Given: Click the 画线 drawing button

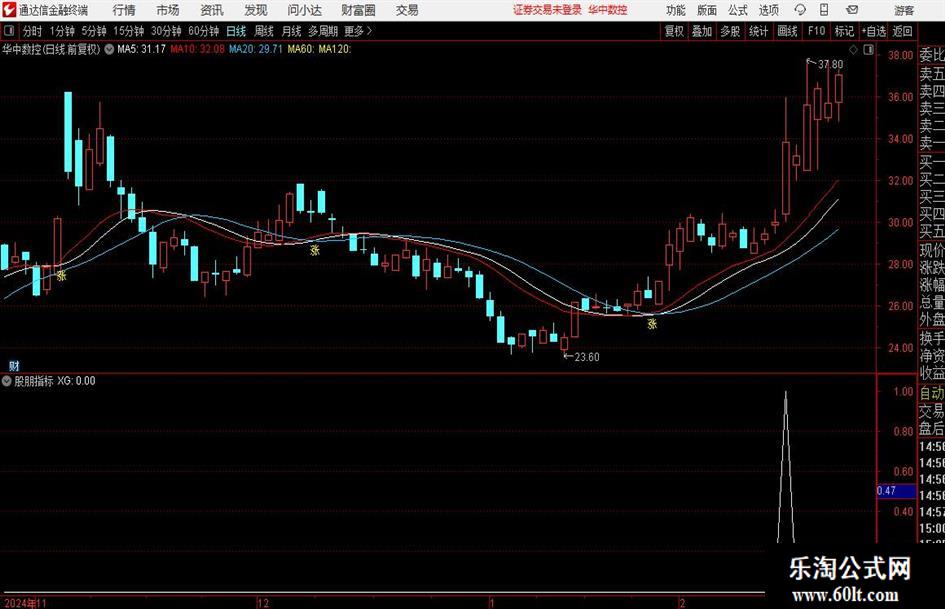Looking at the screenshot, I should [787, 31].
